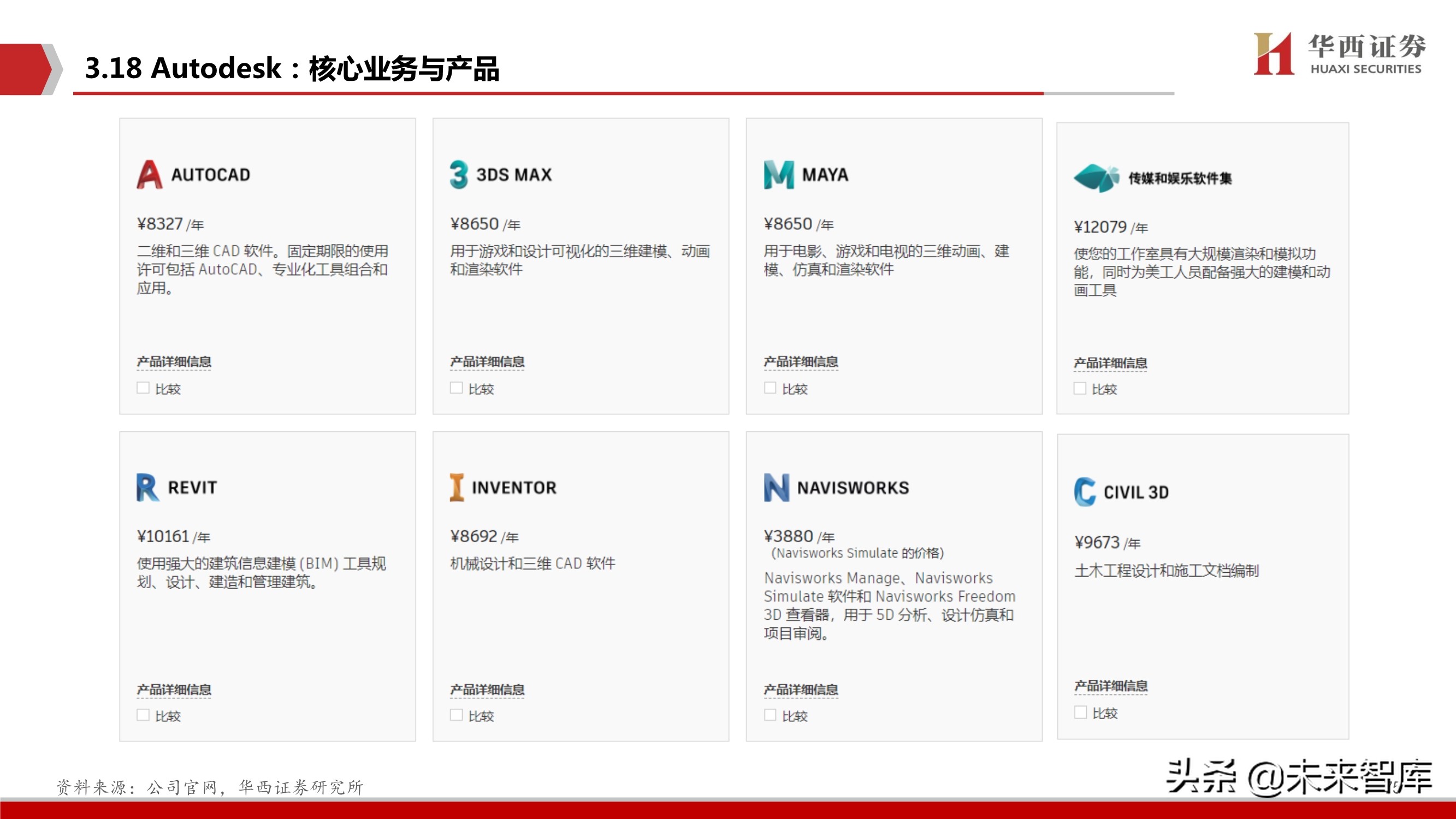Image resolution: width=1456 pixels, height=819 pixels.
Task: Open 产品详细信息 link for AutoCAD
Action: pyautogui.click(x=174, y=362)
